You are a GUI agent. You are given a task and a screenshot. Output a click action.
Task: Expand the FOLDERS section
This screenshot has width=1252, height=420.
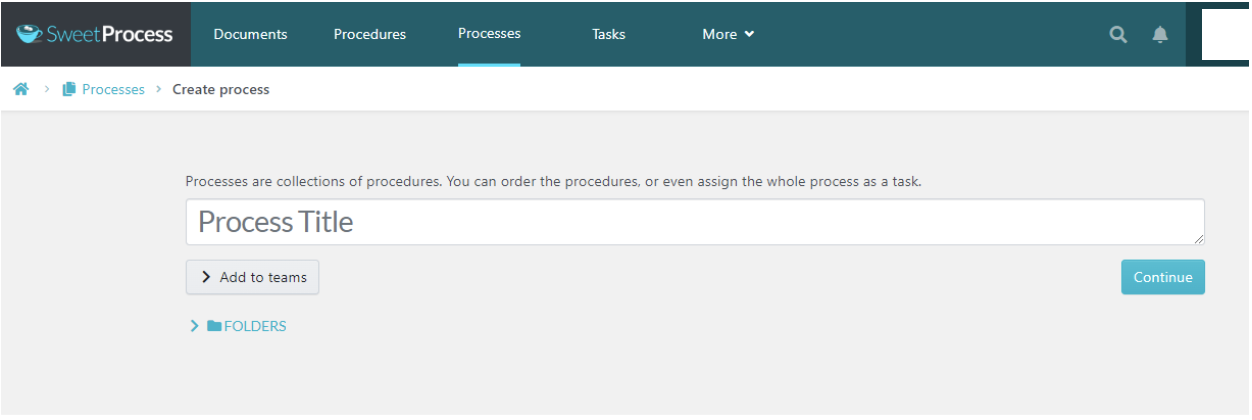tap(238, 326)
